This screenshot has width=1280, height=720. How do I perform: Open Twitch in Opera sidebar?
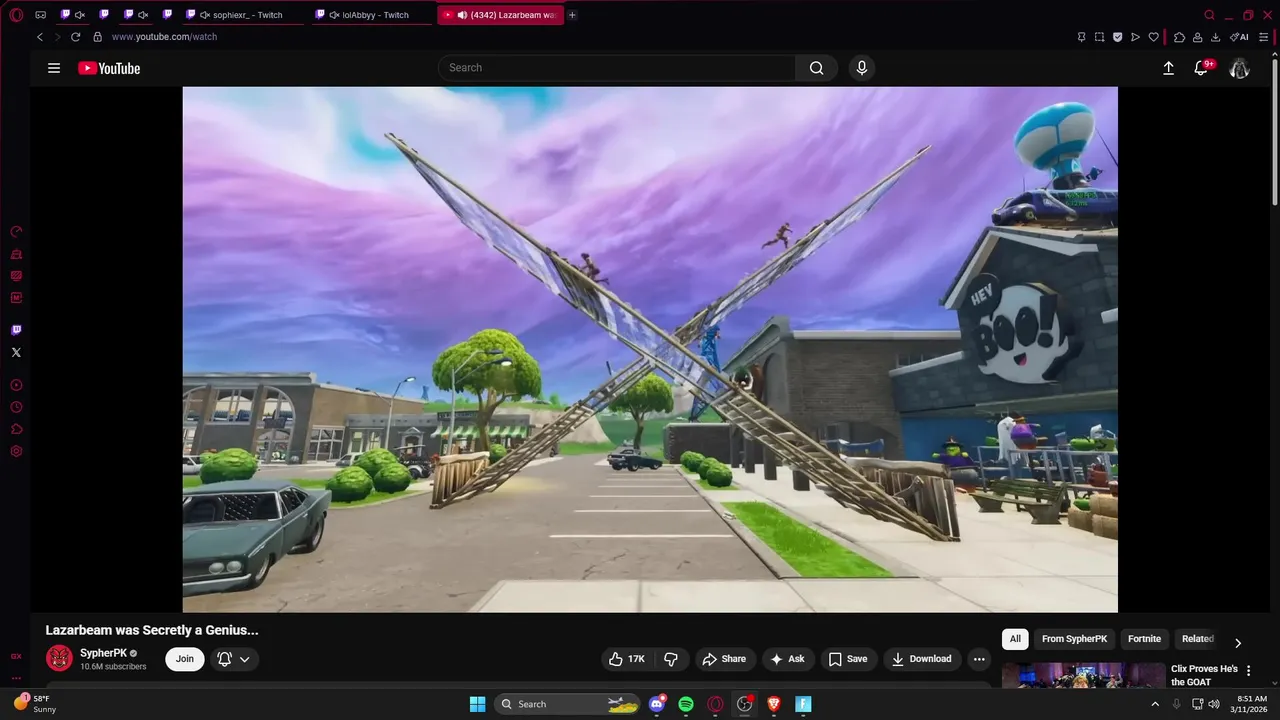click(x=16, y=330)
